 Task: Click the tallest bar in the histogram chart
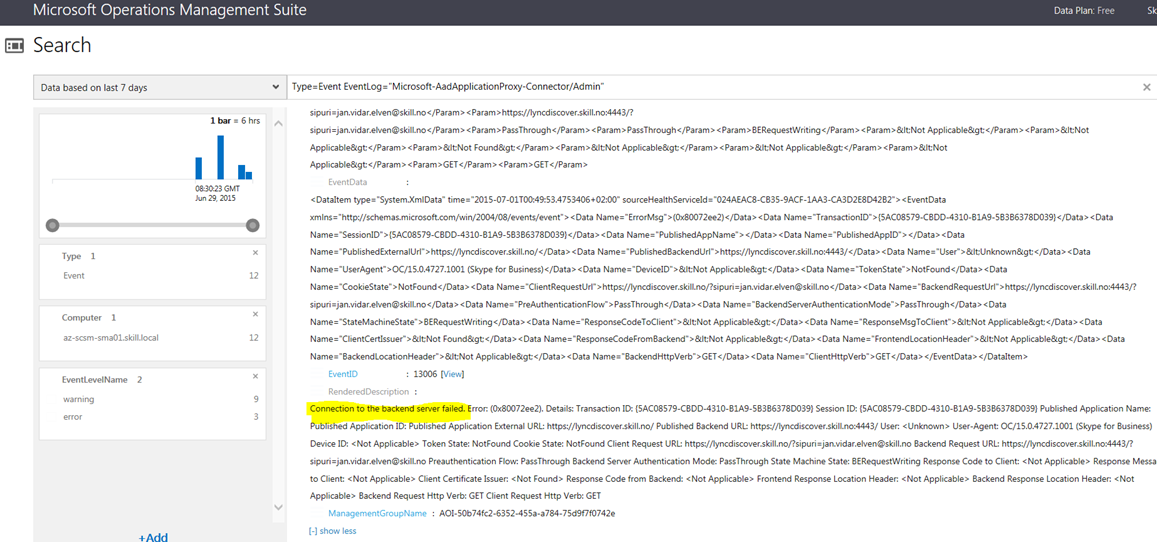221,157
